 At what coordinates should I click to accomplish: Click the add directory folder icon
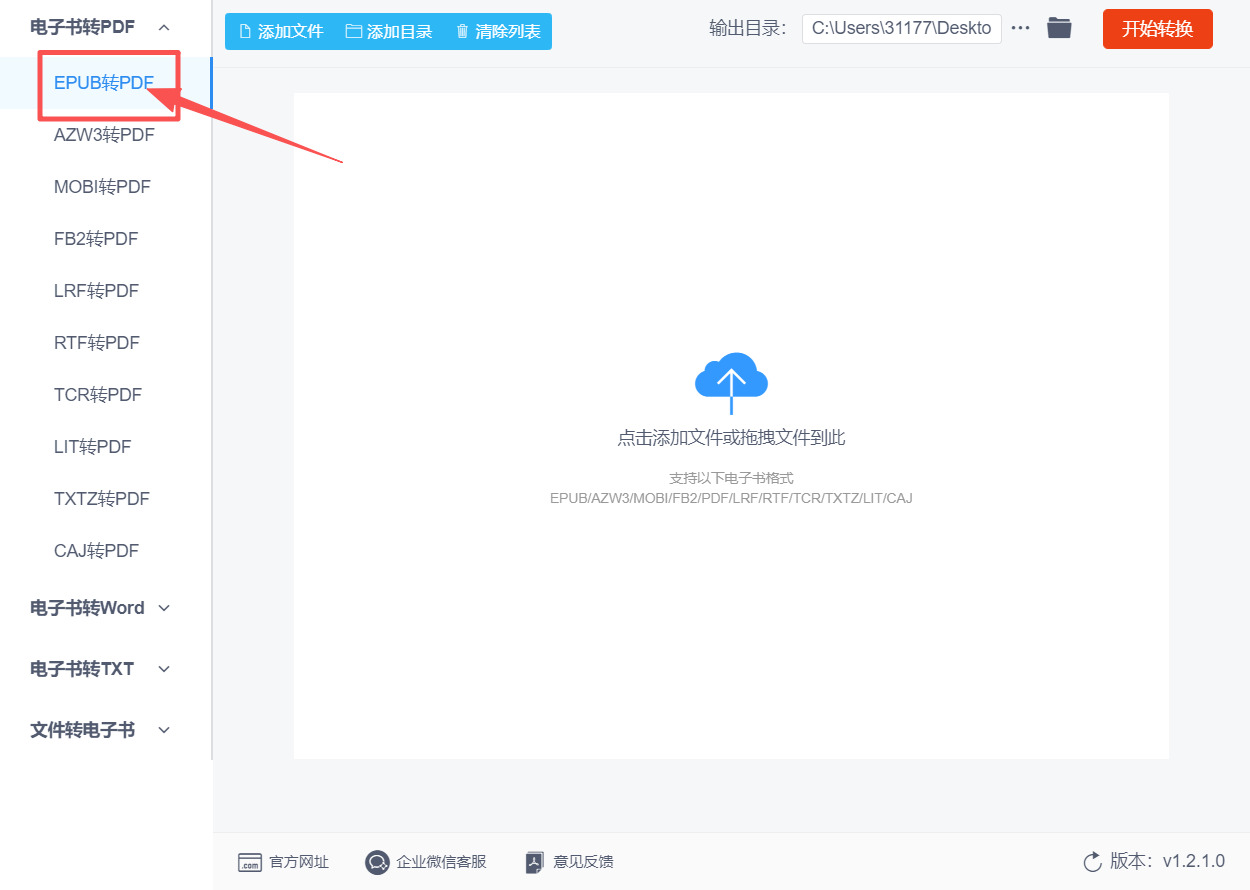pyautogui.click(x=353, y=31)
